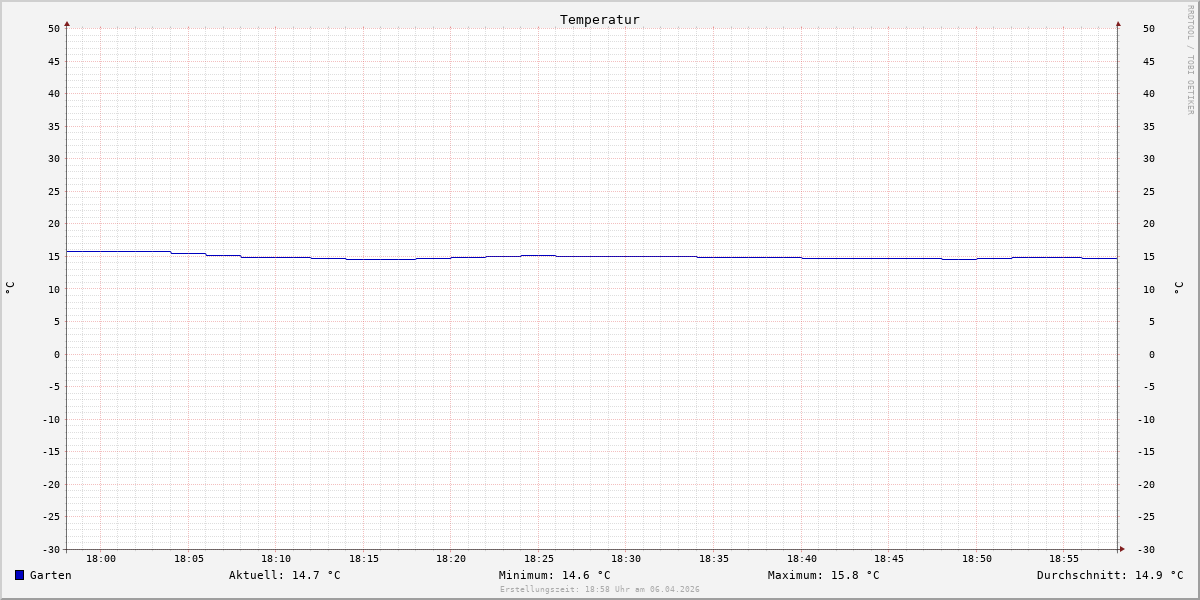The image size is (1200, 600).
Task: Select the Durchschnitt: 14.9 °C value
Action: pyautogui.click(x=1110, y=575)
